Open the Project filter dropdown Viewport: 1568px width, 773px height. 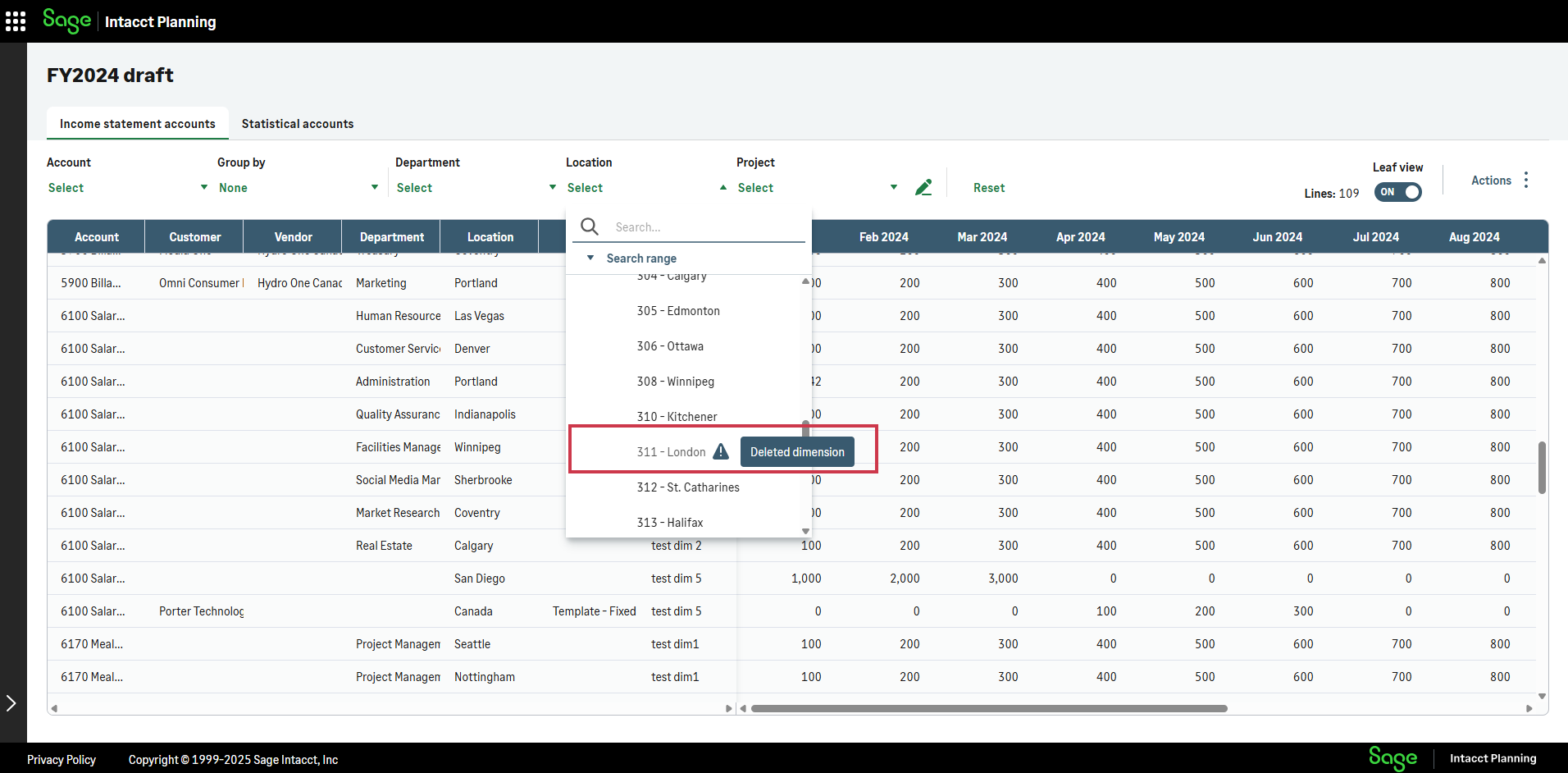click(817, 188)
